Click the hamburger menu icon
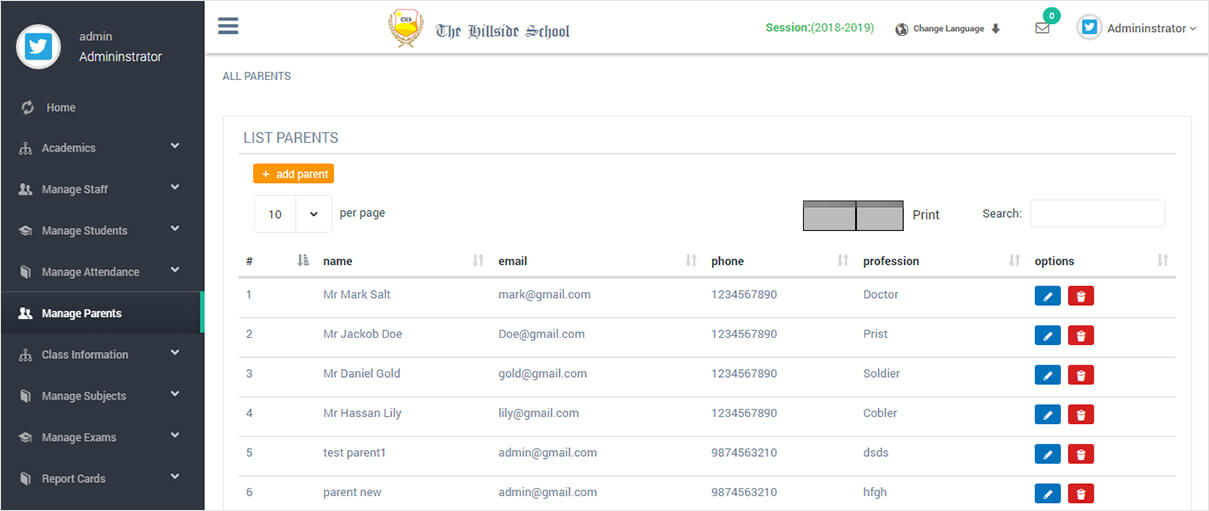 (x=228, y=26)
